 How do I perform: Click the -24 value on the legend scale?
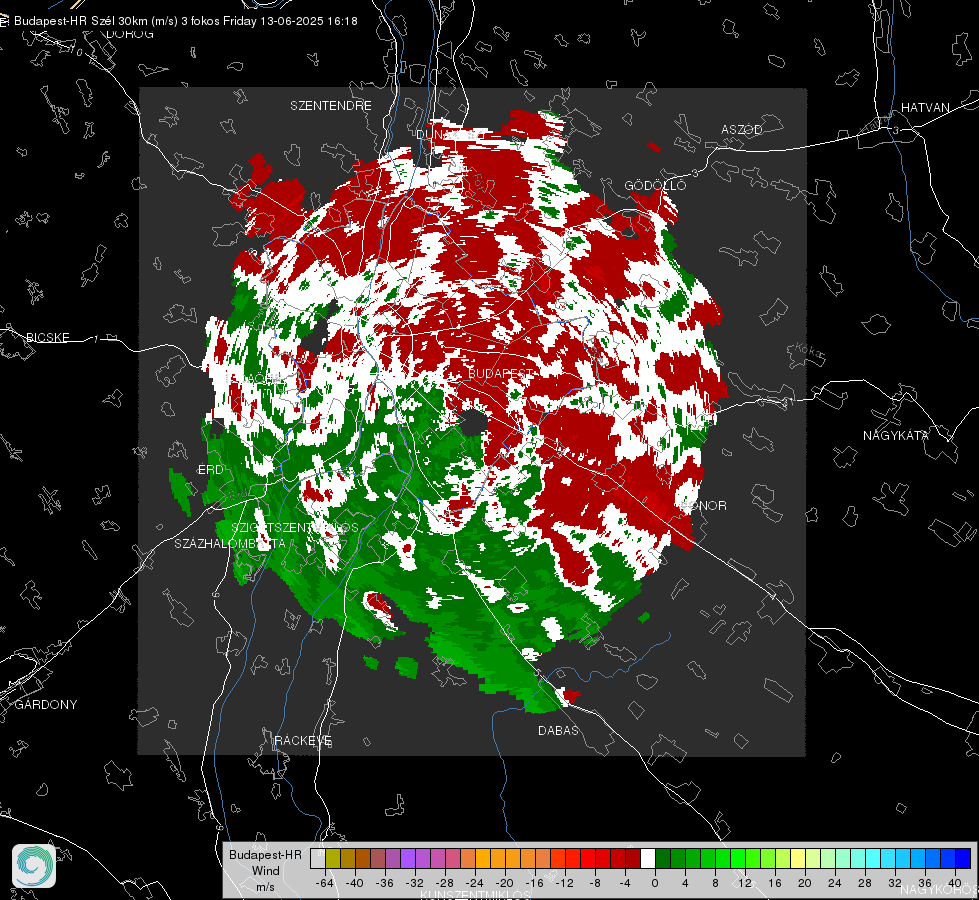pos(475,883)
